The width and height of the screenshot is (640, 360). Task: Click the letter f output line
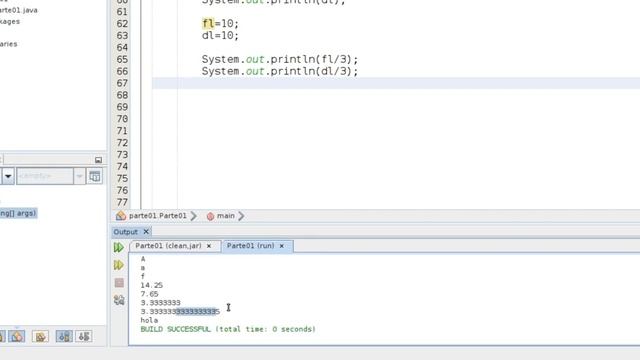pos(143,276)
